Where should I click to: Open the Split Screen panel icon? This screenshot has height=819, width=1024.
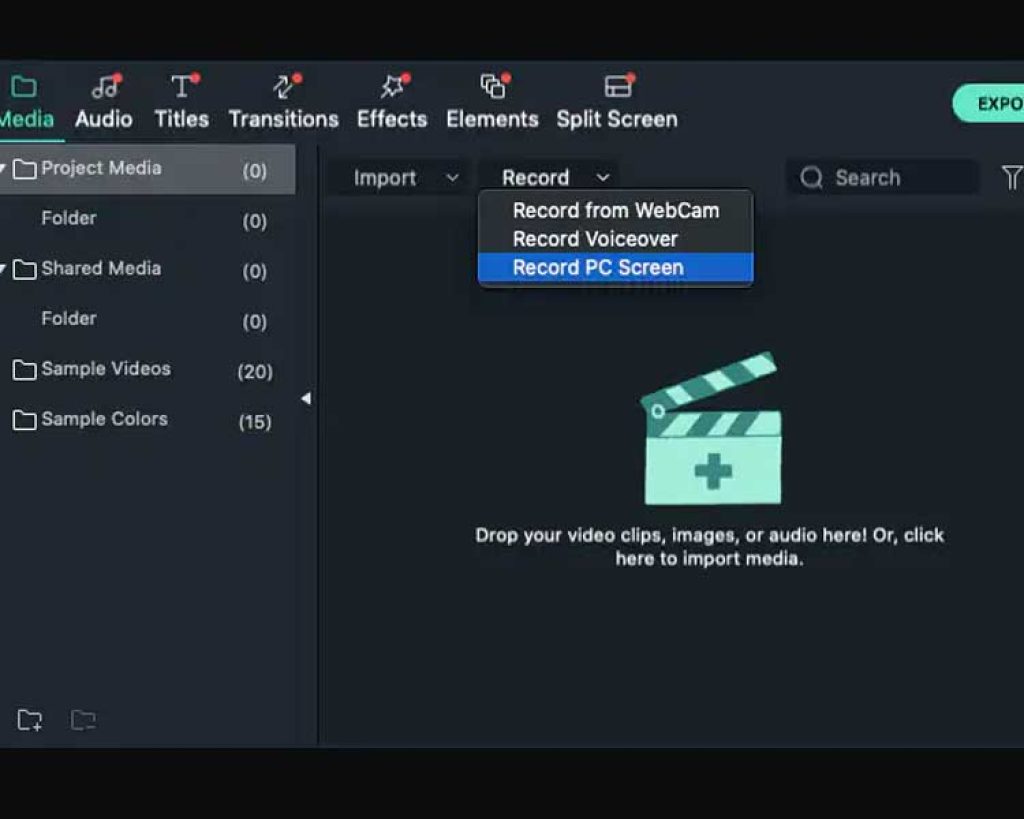point(617,88)
